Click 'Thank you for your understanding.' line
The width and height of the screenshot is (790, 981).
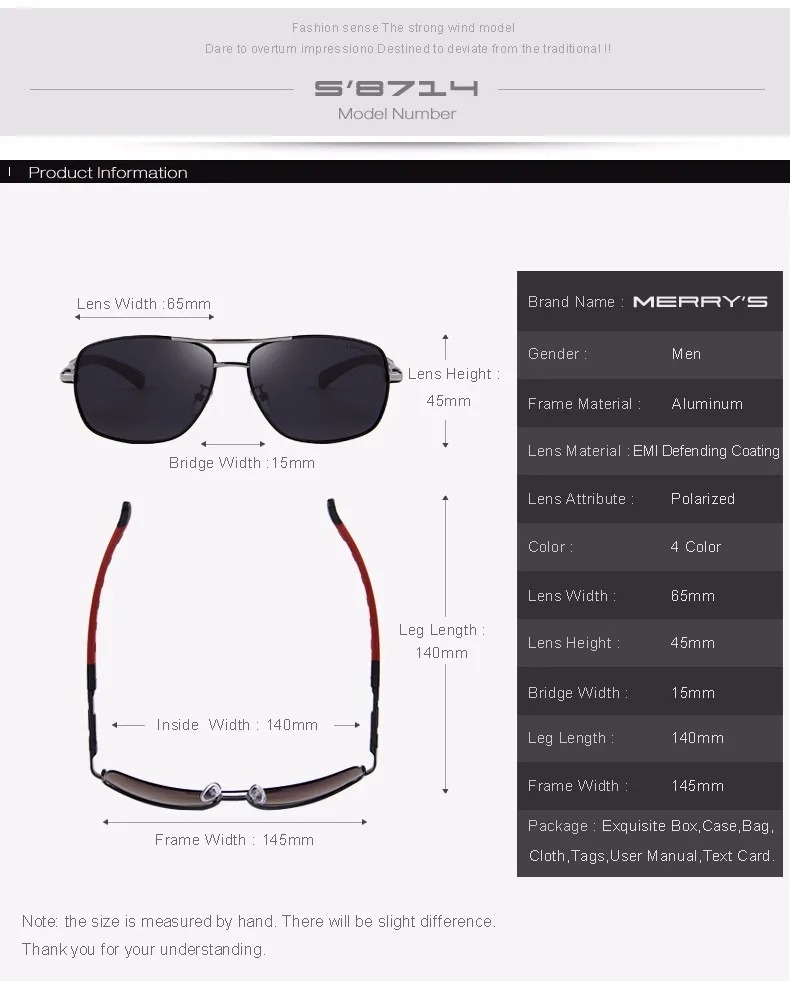click(144, 950)
